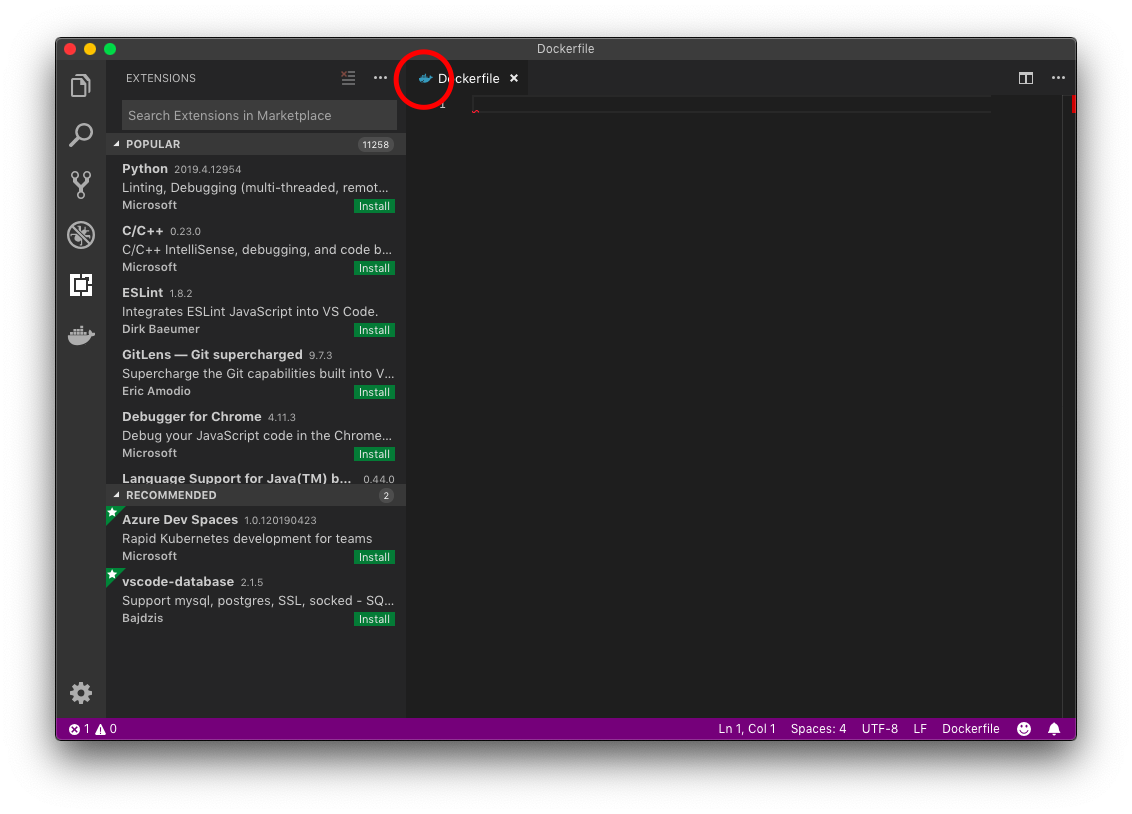Click the editor vertical scrollbar

1071,406
